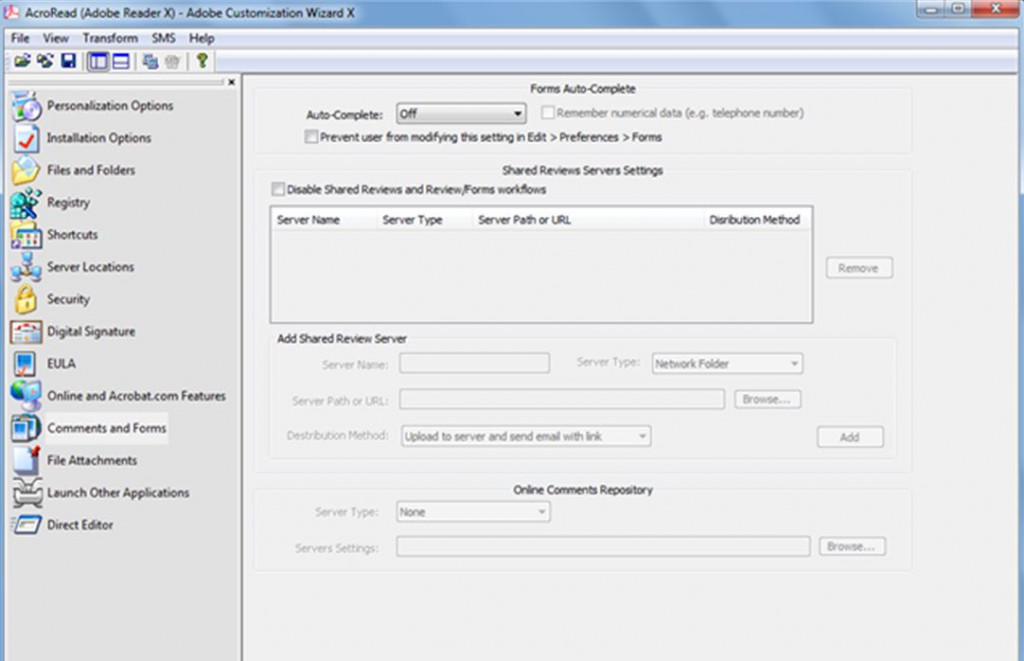Click the Server Name input field
This screenshot has height=661, width=1024.
[474, 363]
